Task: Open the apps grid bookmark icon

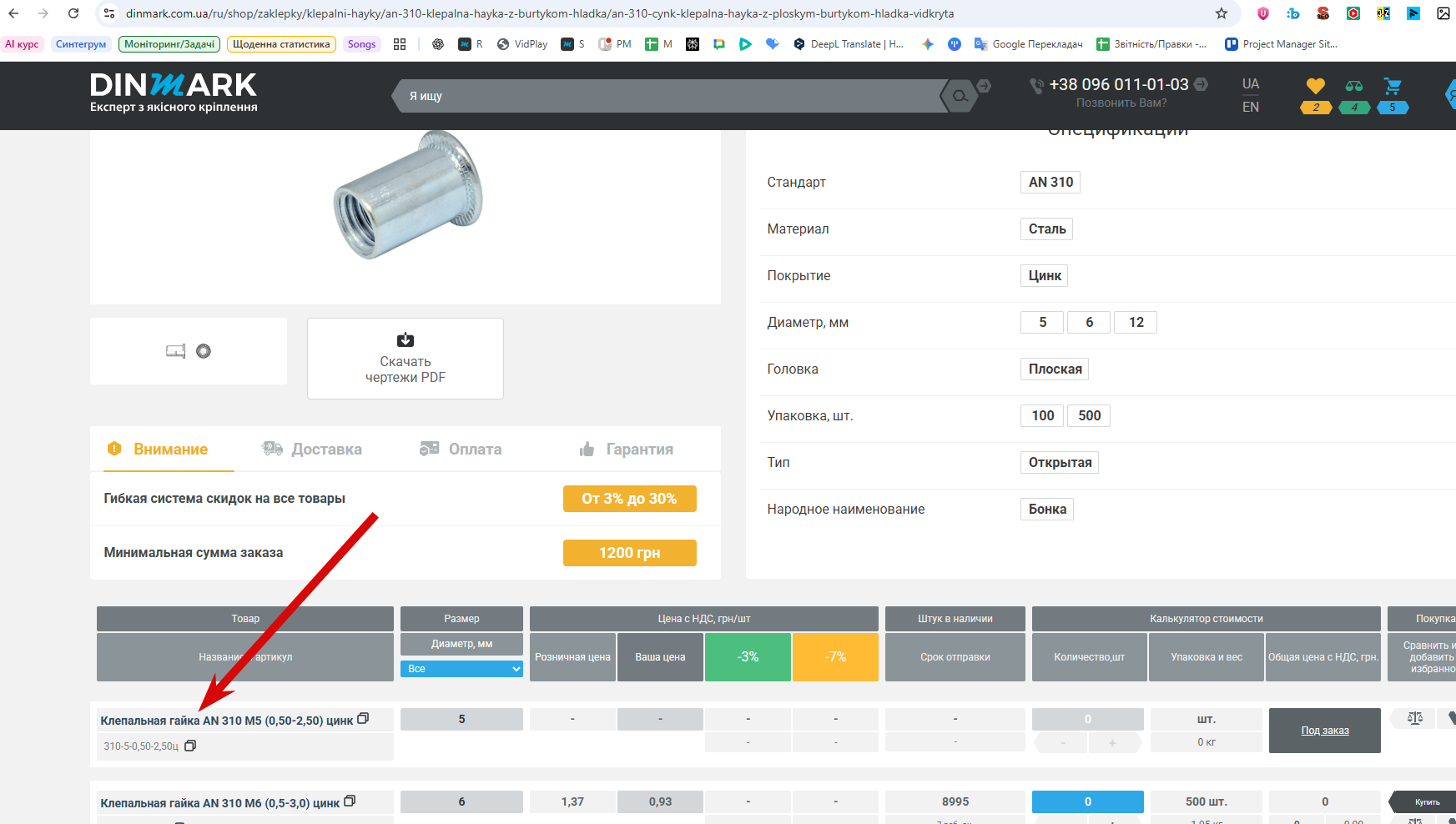Action: tap(400, 44)
